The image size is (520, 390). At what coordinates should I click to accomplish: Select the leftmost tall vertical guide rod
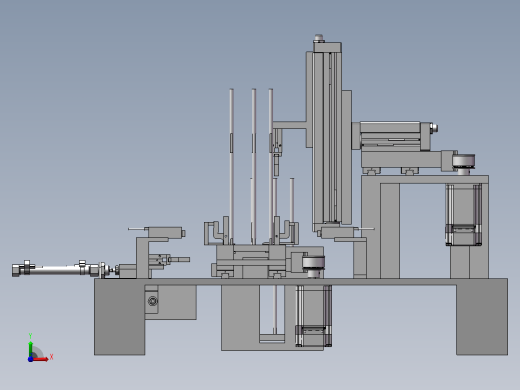click(x=231, y=166)
